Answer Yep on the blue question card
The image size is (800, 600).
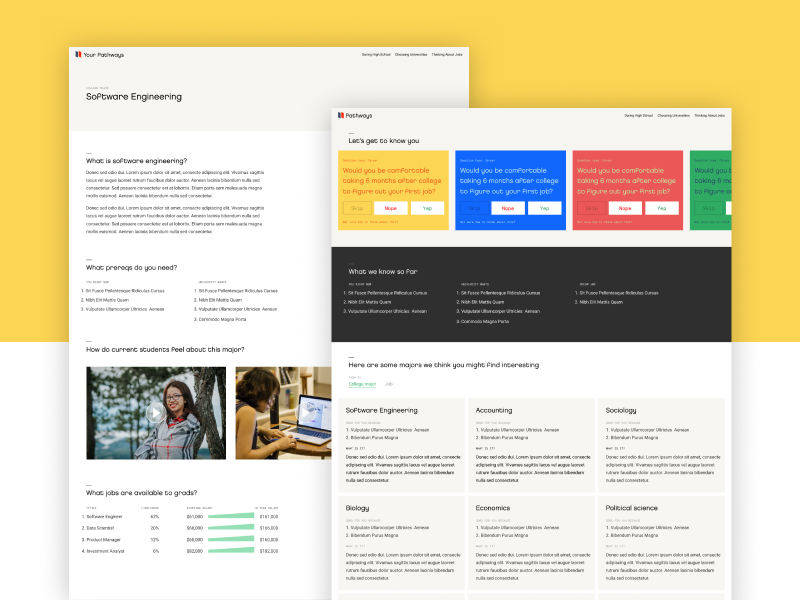(544, 208)
